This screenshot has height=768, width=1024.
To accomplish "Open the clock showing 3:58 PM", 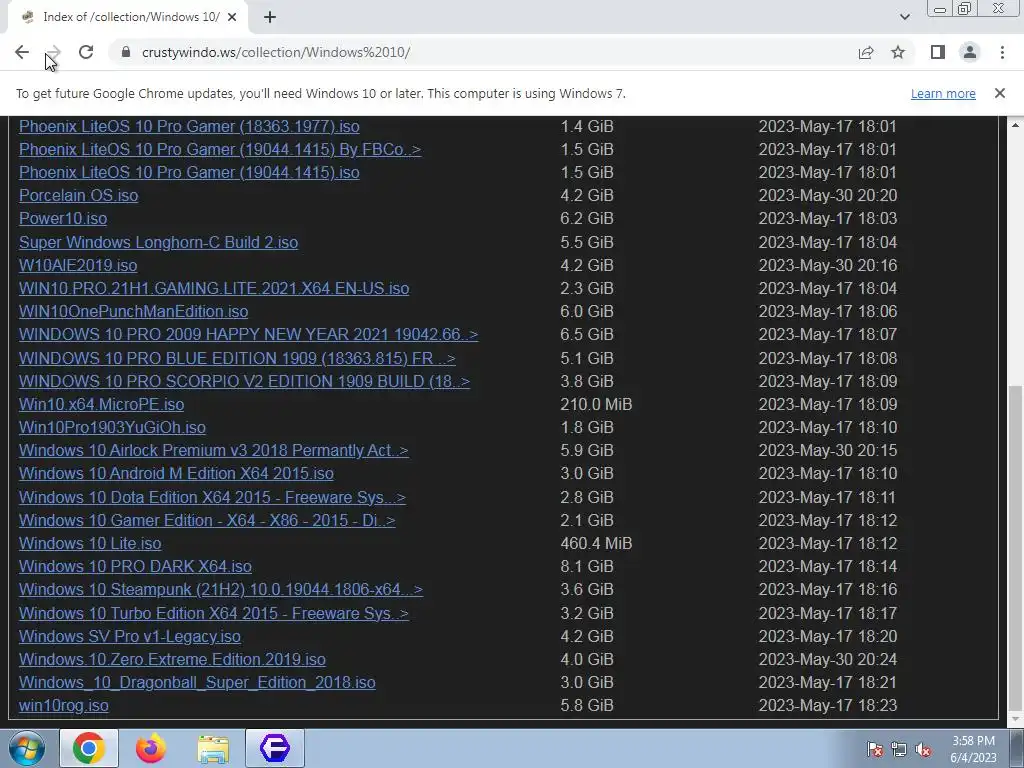I will [973, 749].
